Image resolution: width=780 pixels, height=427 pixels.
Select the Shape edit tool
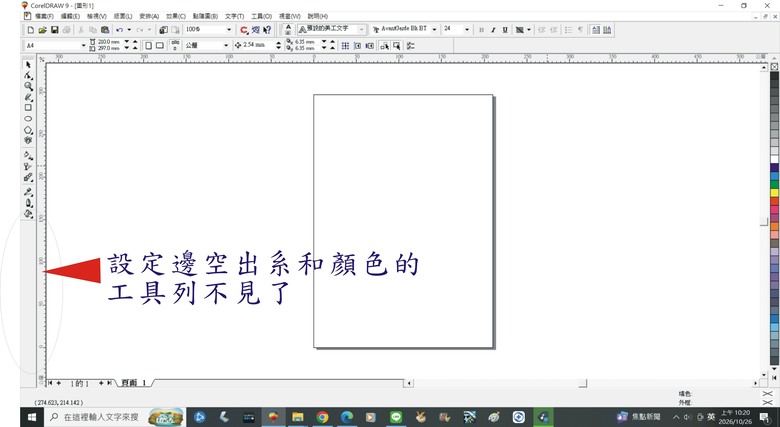click(x=28, y=76)
